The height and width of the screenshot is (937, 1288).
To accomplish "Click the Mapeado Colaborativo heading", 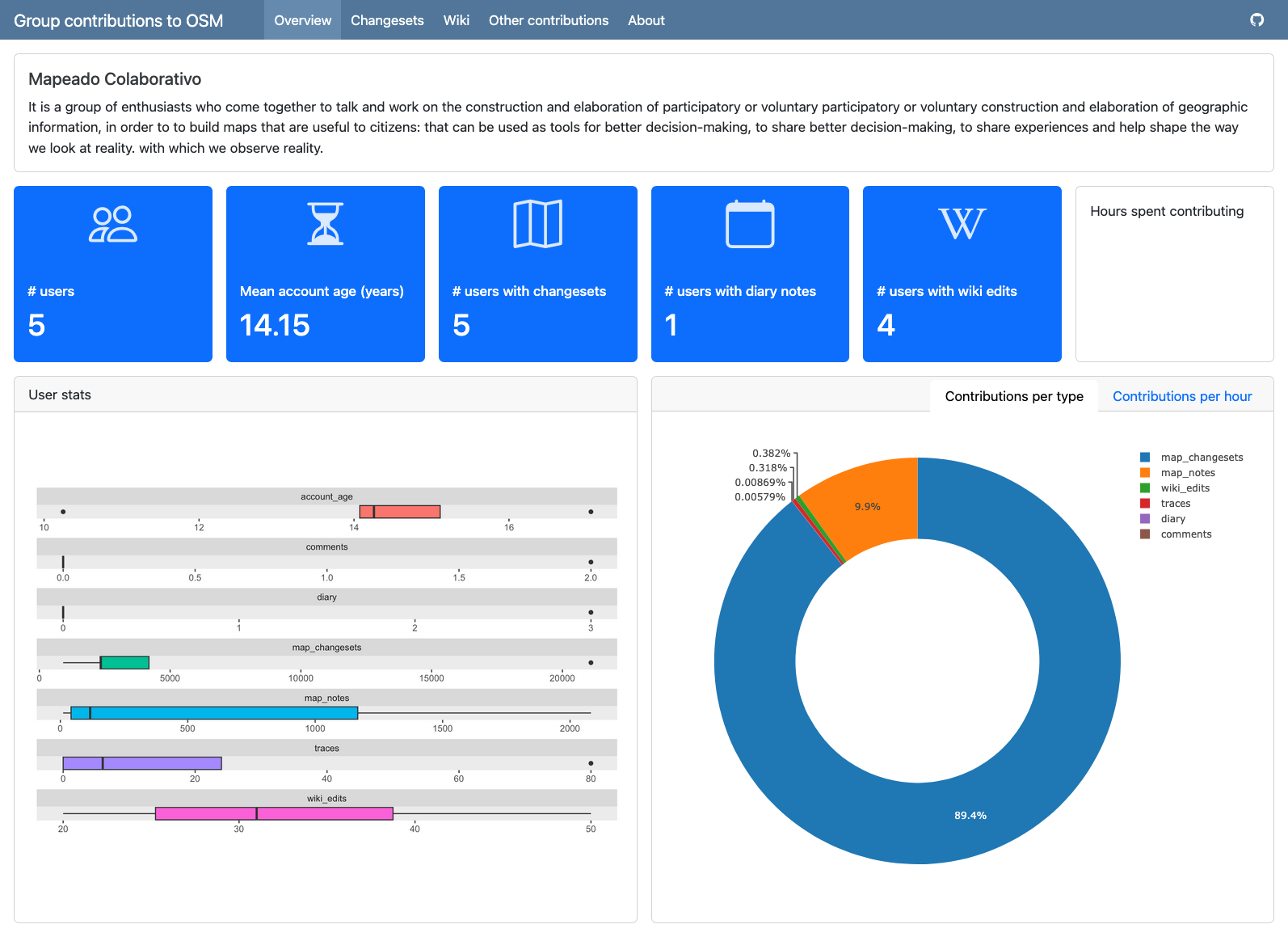I will (115, 79).
